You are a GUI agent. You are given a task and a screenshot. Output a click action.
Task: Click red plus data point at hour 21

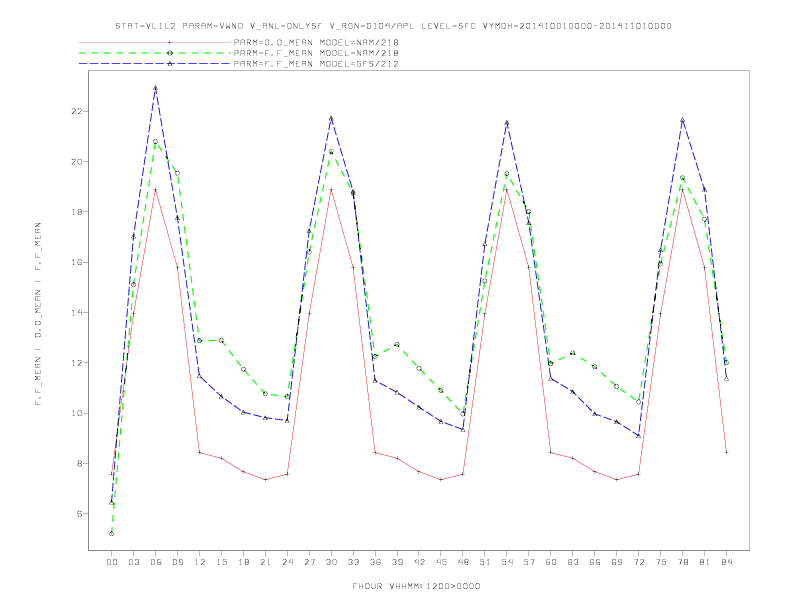click(265, 479)
